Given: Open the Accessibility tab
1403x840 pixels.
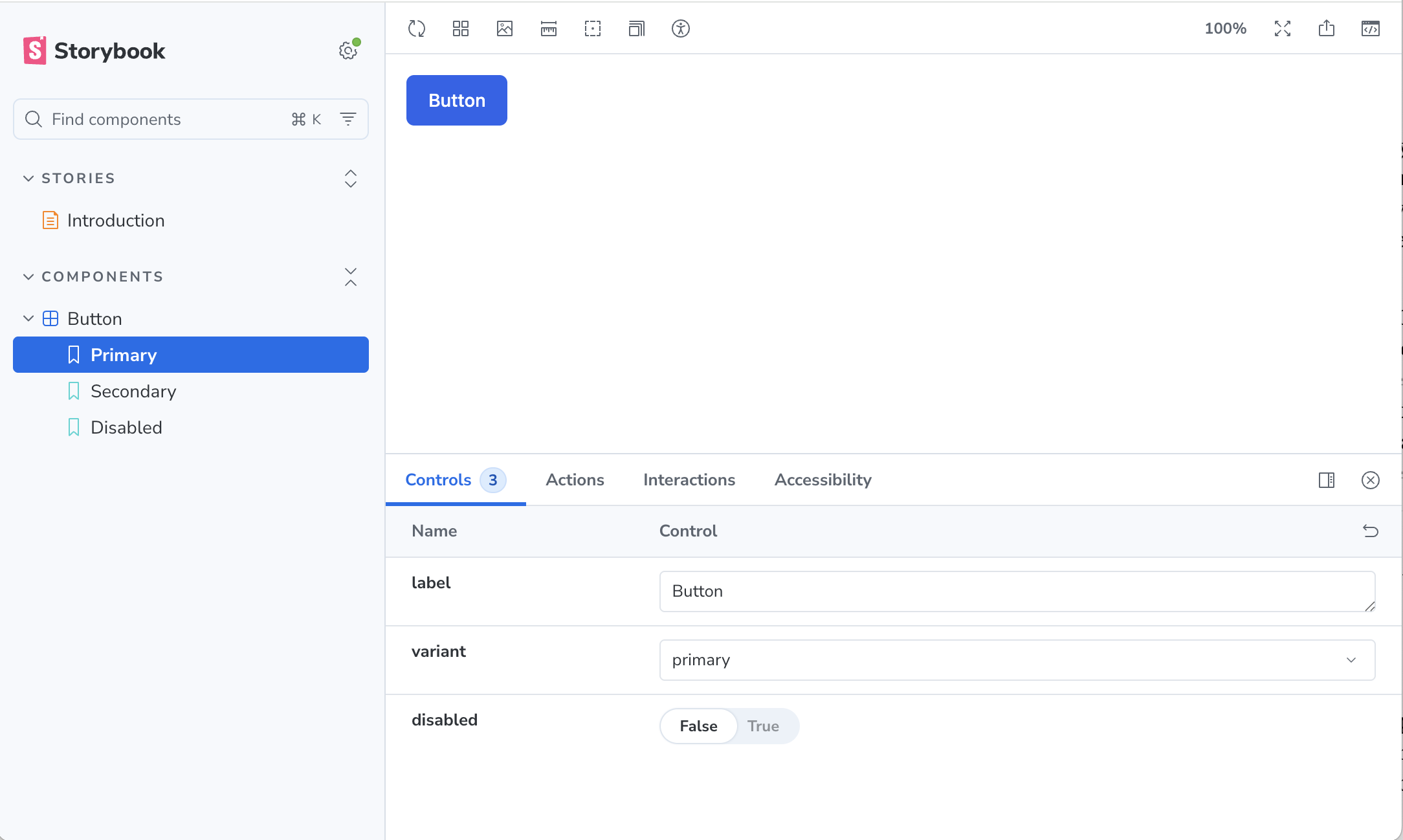Looking at the screenshot, I should point(823,480).
